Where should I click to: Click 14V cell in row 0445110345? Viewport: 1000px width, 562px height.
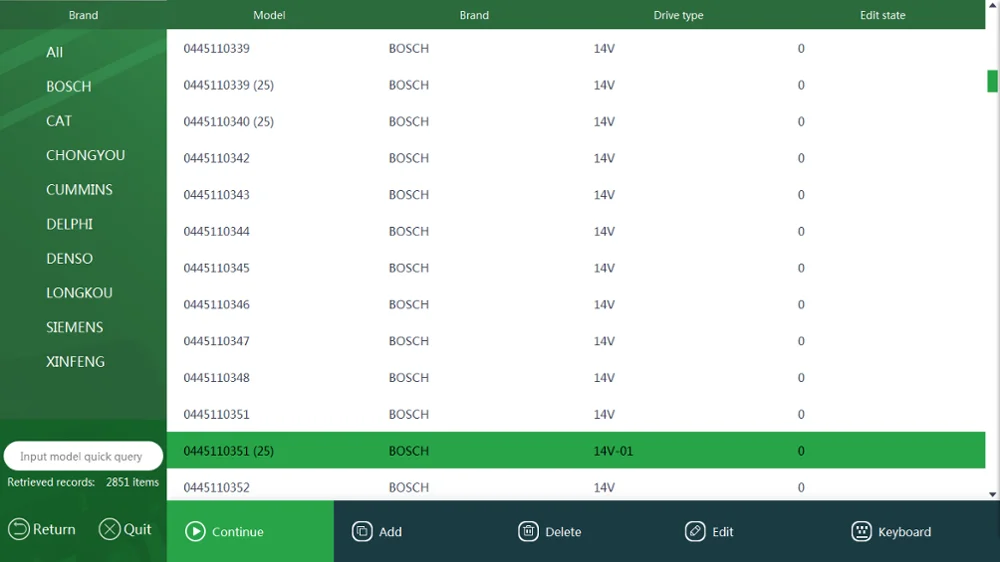pyautogui.click(x=604, y=268)
